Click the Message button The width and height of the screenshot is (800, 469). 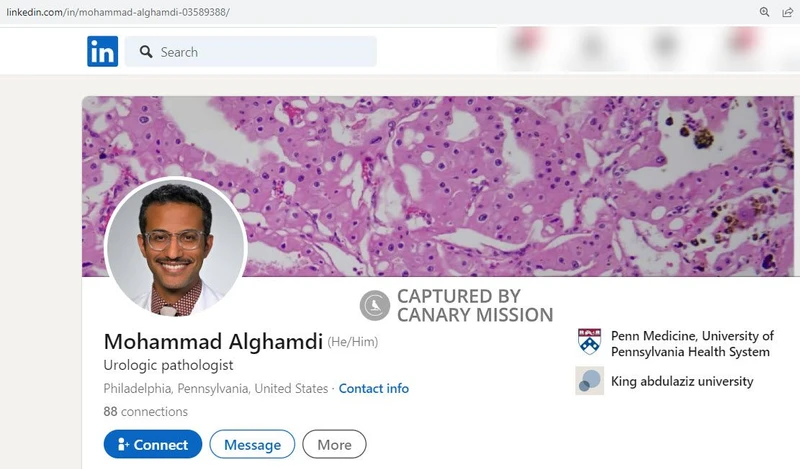(252, 444)
